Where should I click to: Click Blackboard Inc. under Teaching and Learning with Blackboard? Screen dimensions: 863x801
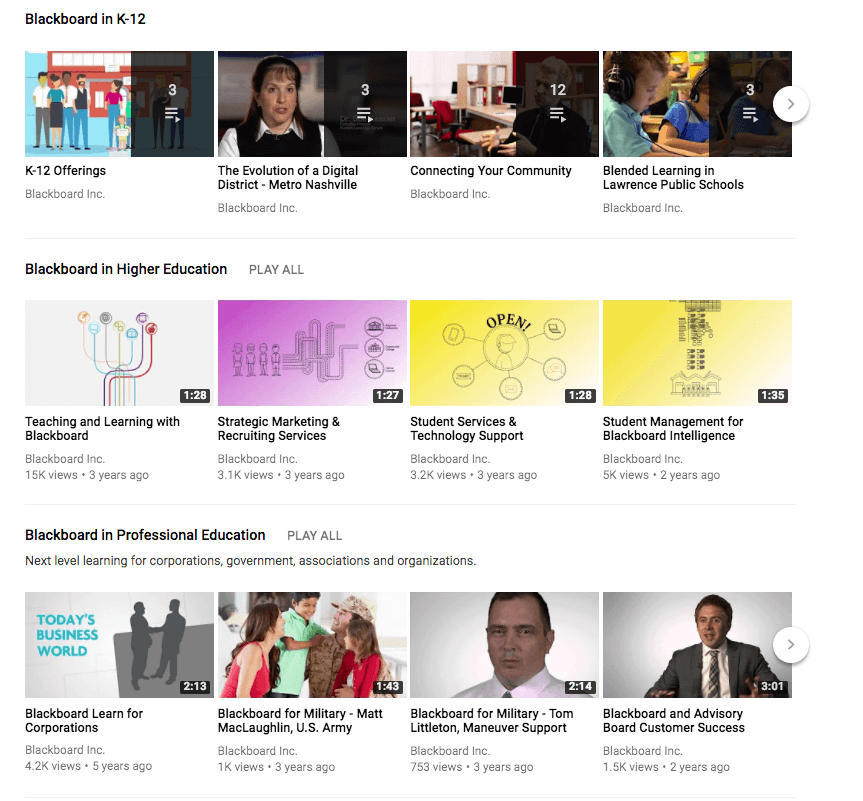click(x=65, y=459)
